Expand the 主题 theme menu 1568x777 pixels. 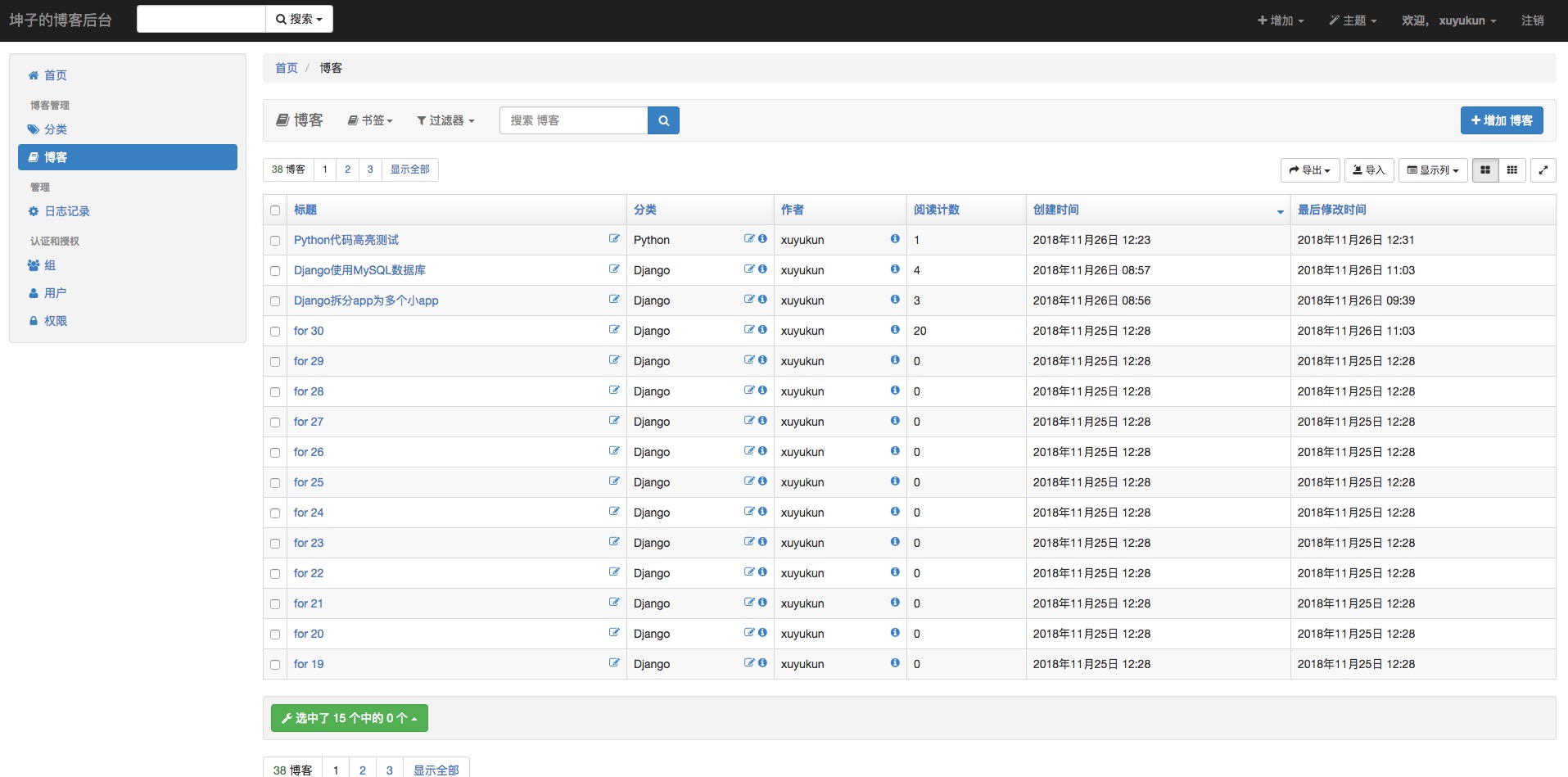(x=1353, y=20)
